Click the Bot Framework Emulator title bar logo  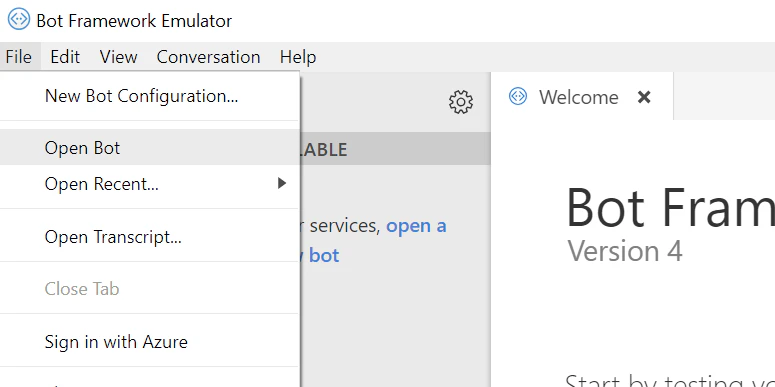coord(19,20)
